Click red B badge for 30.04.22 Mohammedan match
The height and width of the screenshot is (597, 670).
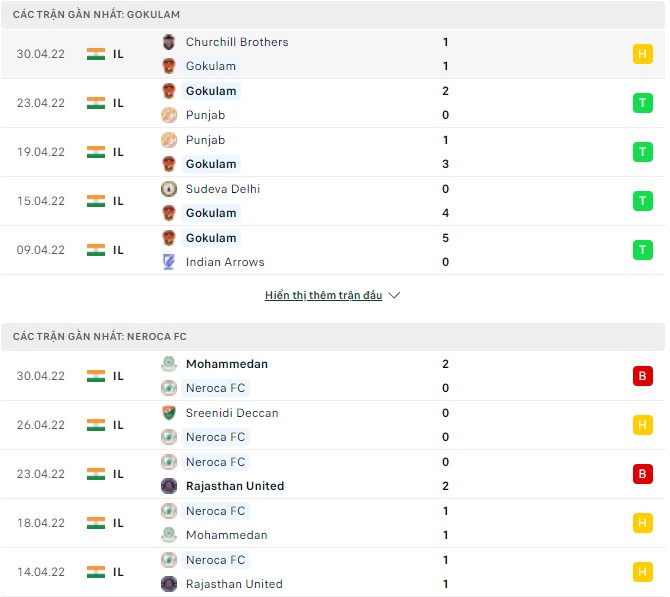pyautogui.click(x=642, y=376)
